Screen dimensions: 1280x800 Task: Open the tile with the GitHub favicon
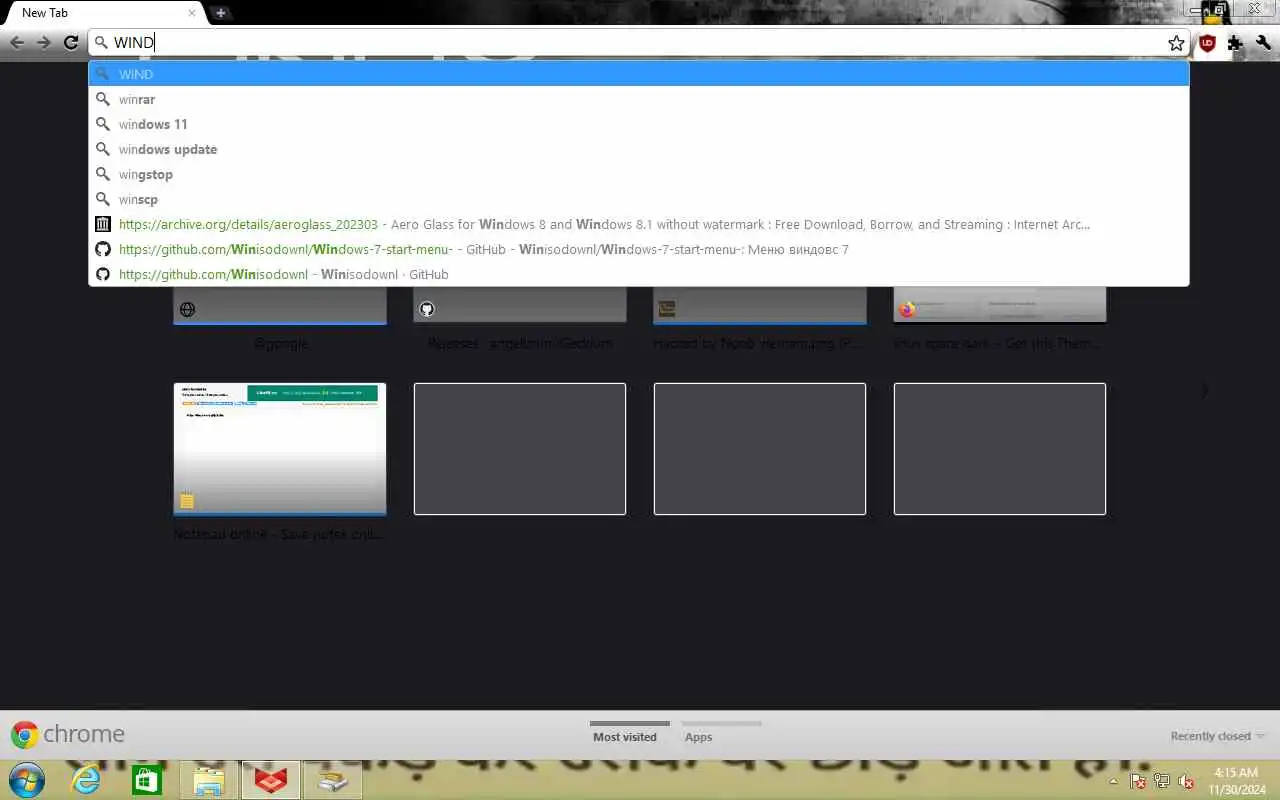tap(520, 305)
